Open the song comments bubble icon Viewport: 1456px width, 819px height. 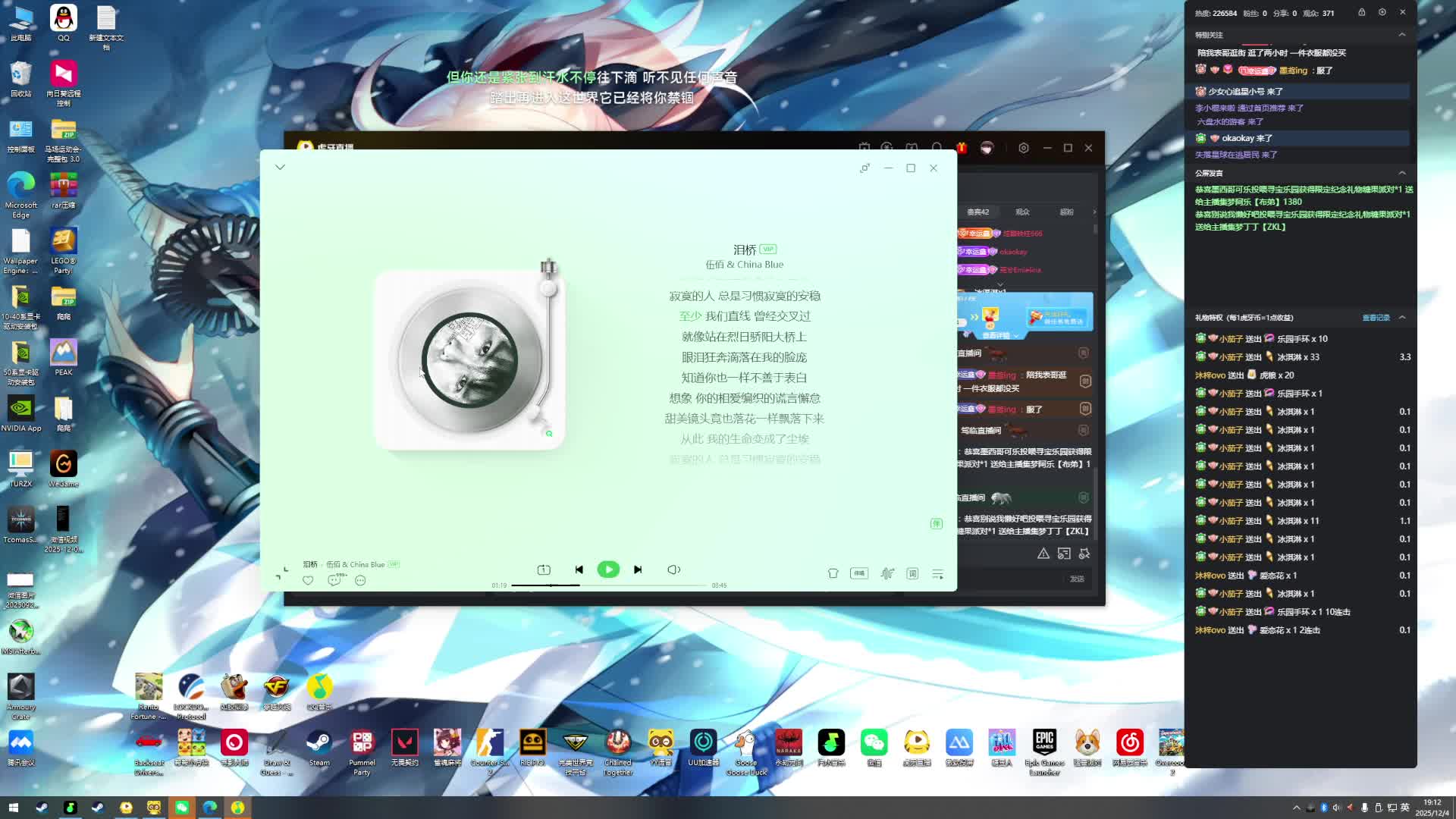334,580
